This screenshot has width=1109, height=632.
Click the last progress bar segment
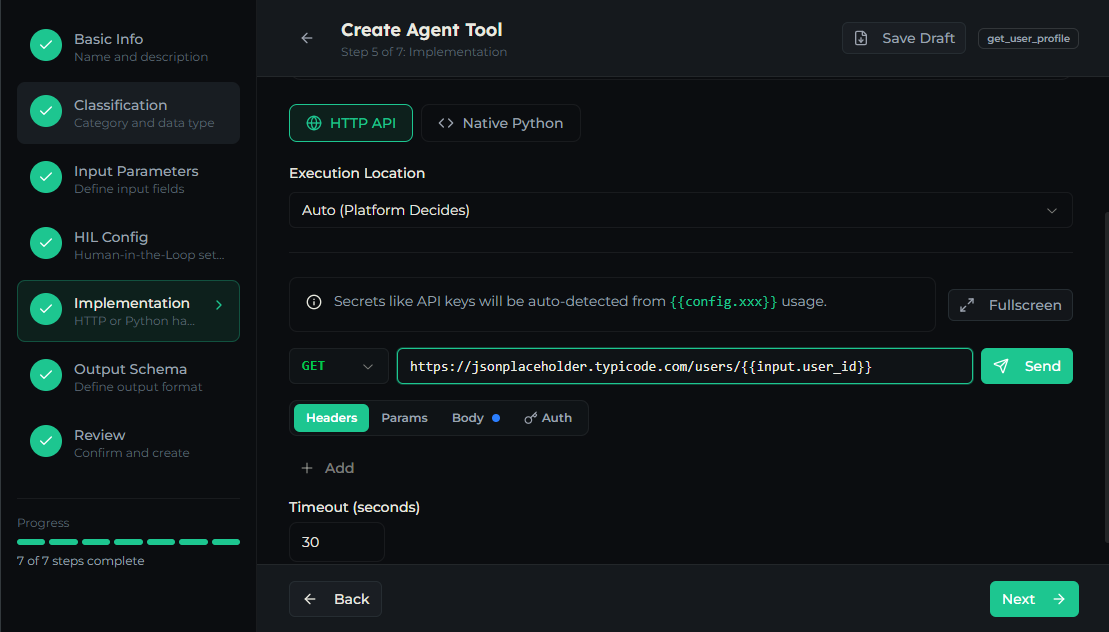[x=226, y=542]
